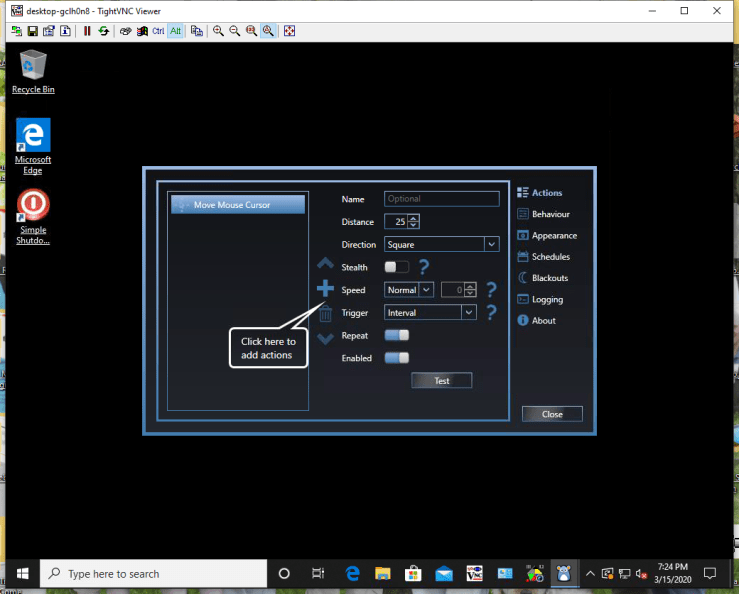Click the help question mark beside Speed
This screenshot has width=739, height=594.
pos(490,290)
